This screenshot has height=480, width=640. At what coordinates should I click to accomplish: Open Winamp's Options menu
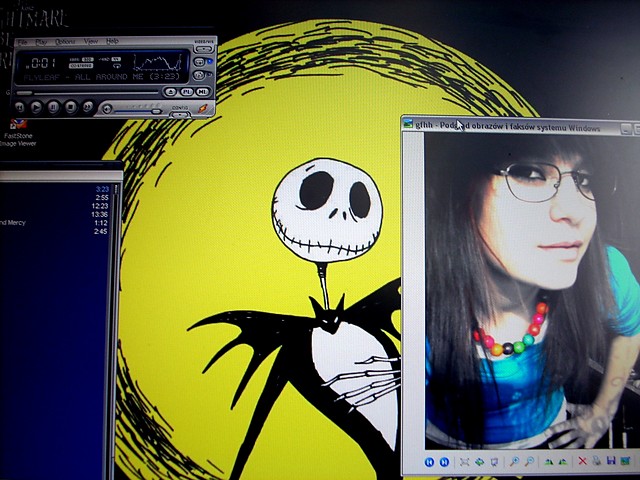pyautogui.click(x=65, y=42)
